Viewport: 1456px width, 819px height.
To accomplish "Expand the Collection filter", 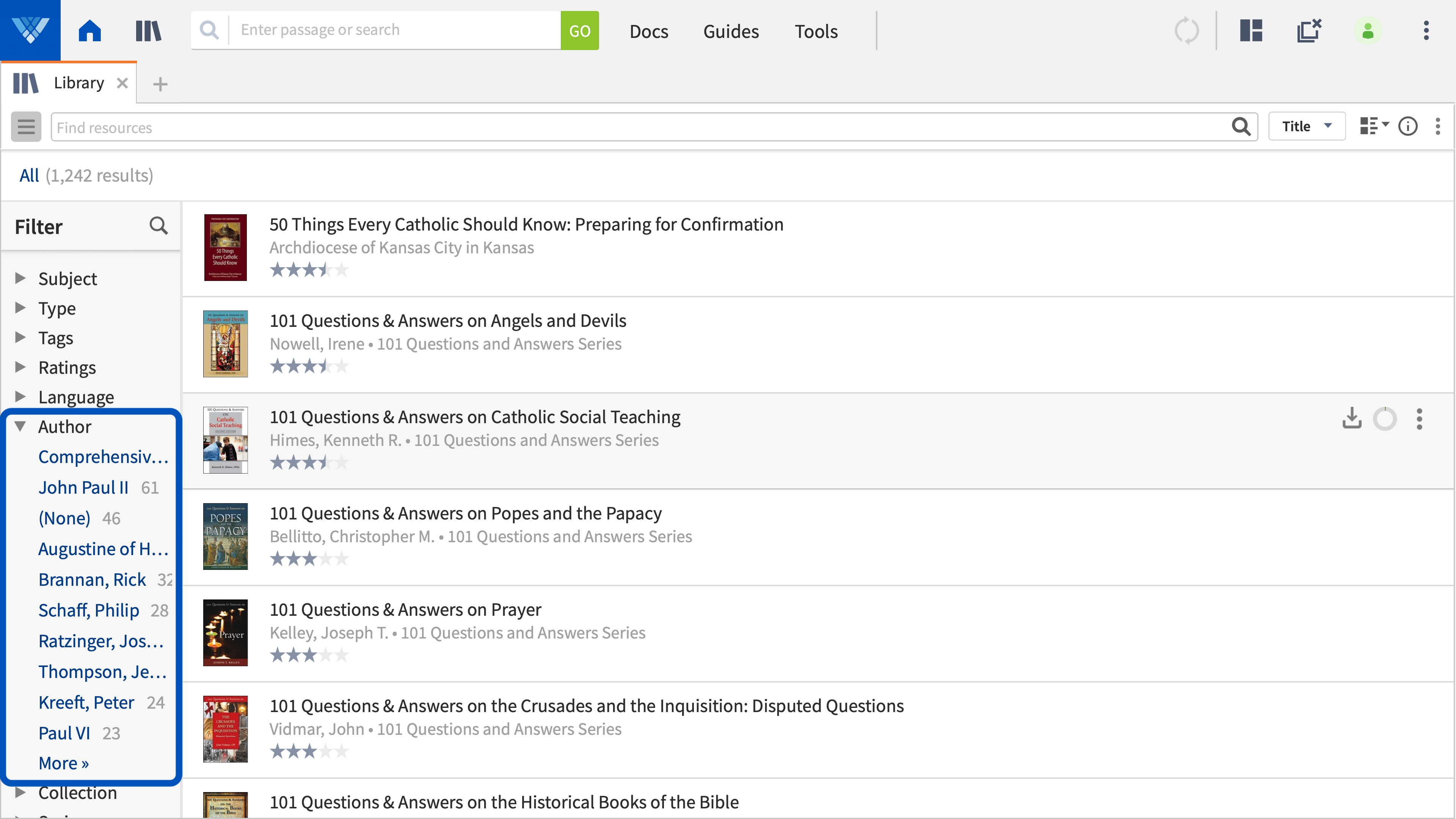I will click(20, 792).
